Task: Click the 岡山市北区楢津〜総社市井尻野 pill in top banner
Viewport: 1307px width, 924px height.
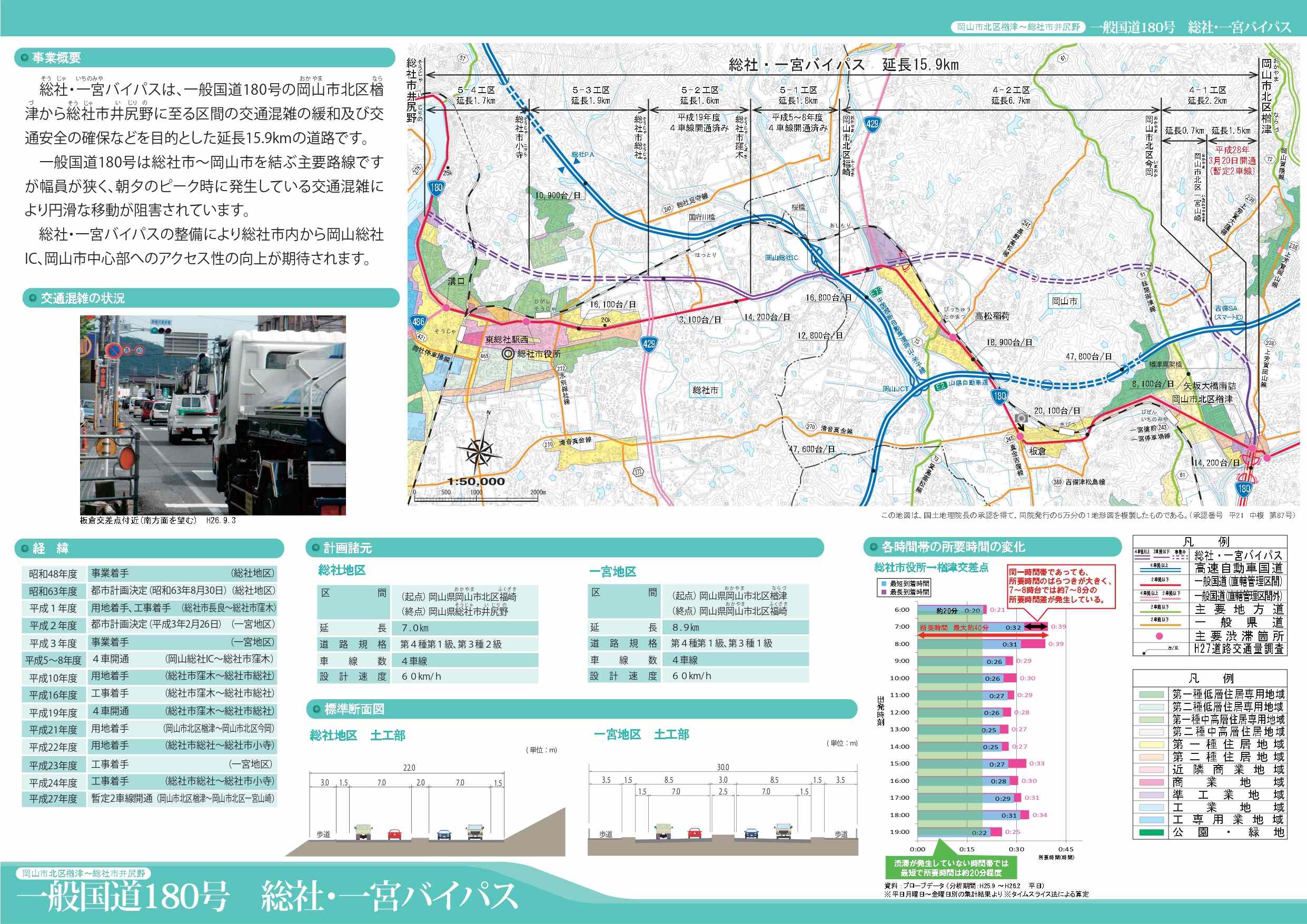Action: point(1018,27)
